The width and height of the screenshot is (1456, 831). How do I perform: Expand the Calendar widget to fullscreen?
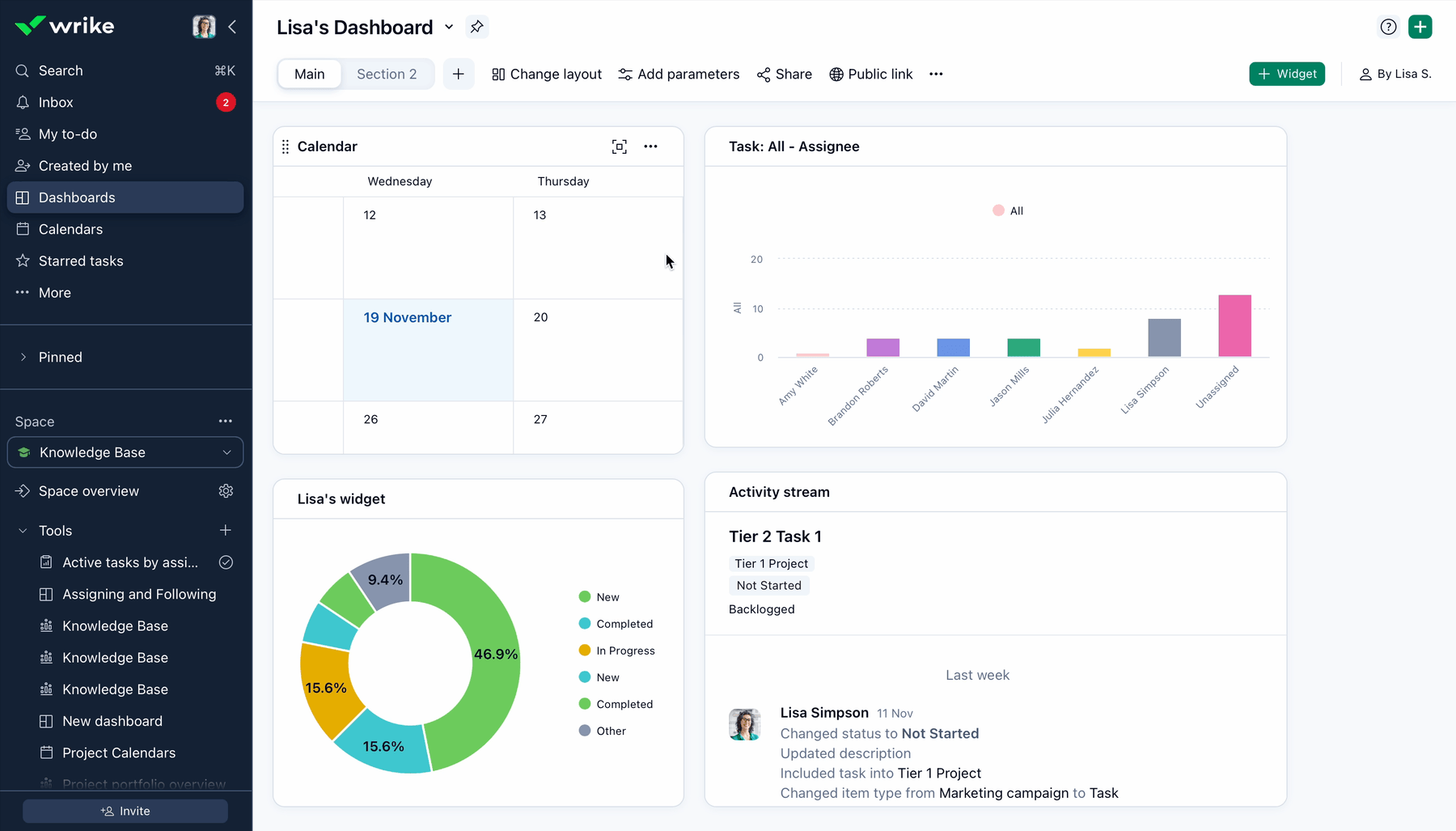[619, 146]
